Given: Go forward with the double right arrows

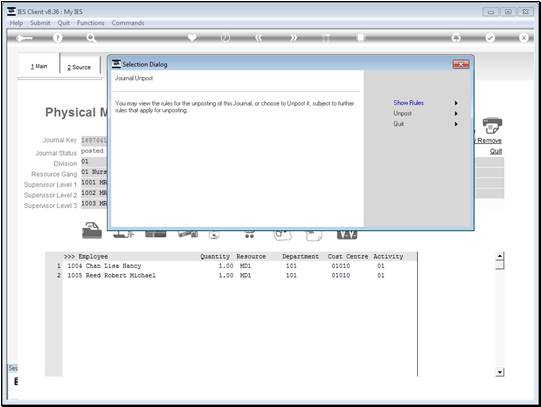Looking at the screenshot, I should point(293,38).
